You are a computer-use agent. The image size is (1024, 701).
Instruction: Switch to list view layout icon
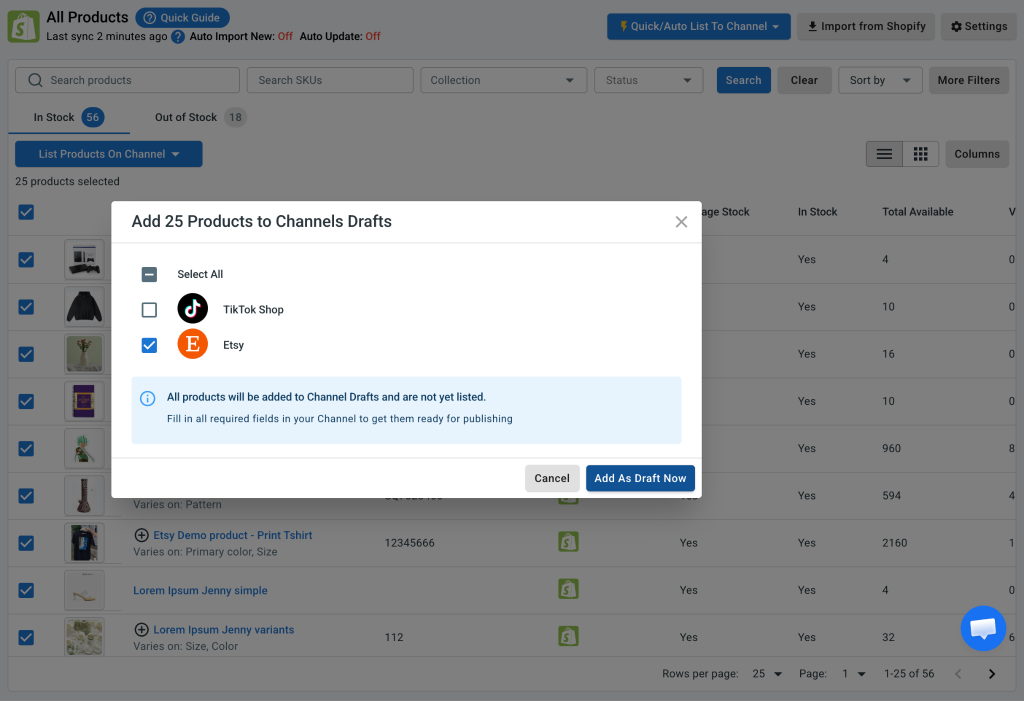[884, 154]
